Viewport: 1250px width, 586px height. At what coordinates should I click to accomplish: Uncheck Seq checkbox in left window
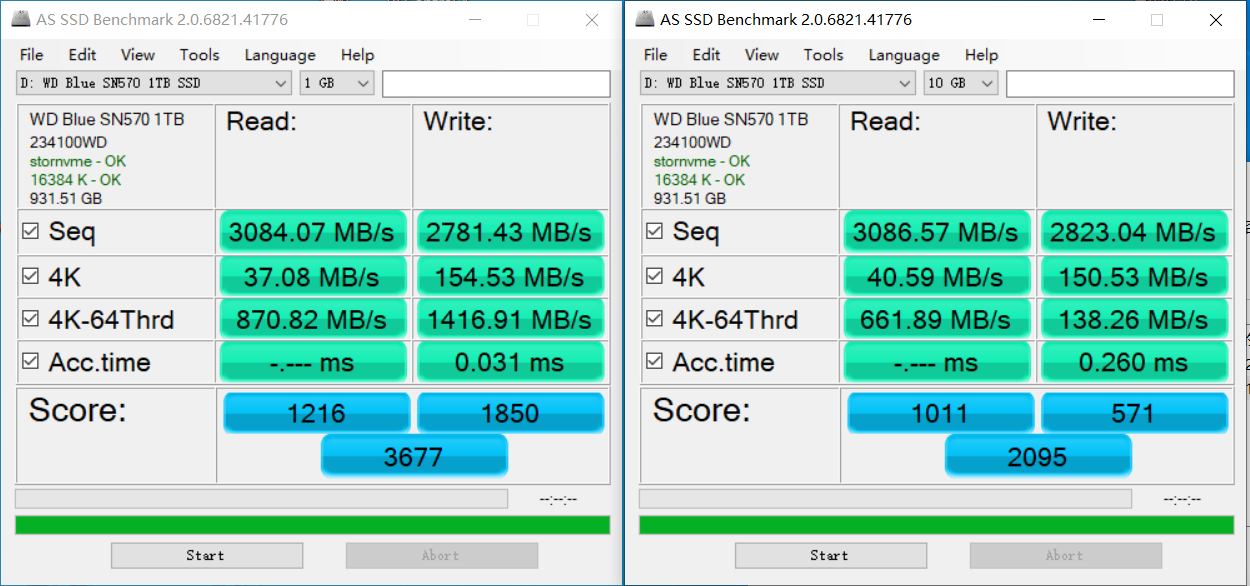(30, 232)
